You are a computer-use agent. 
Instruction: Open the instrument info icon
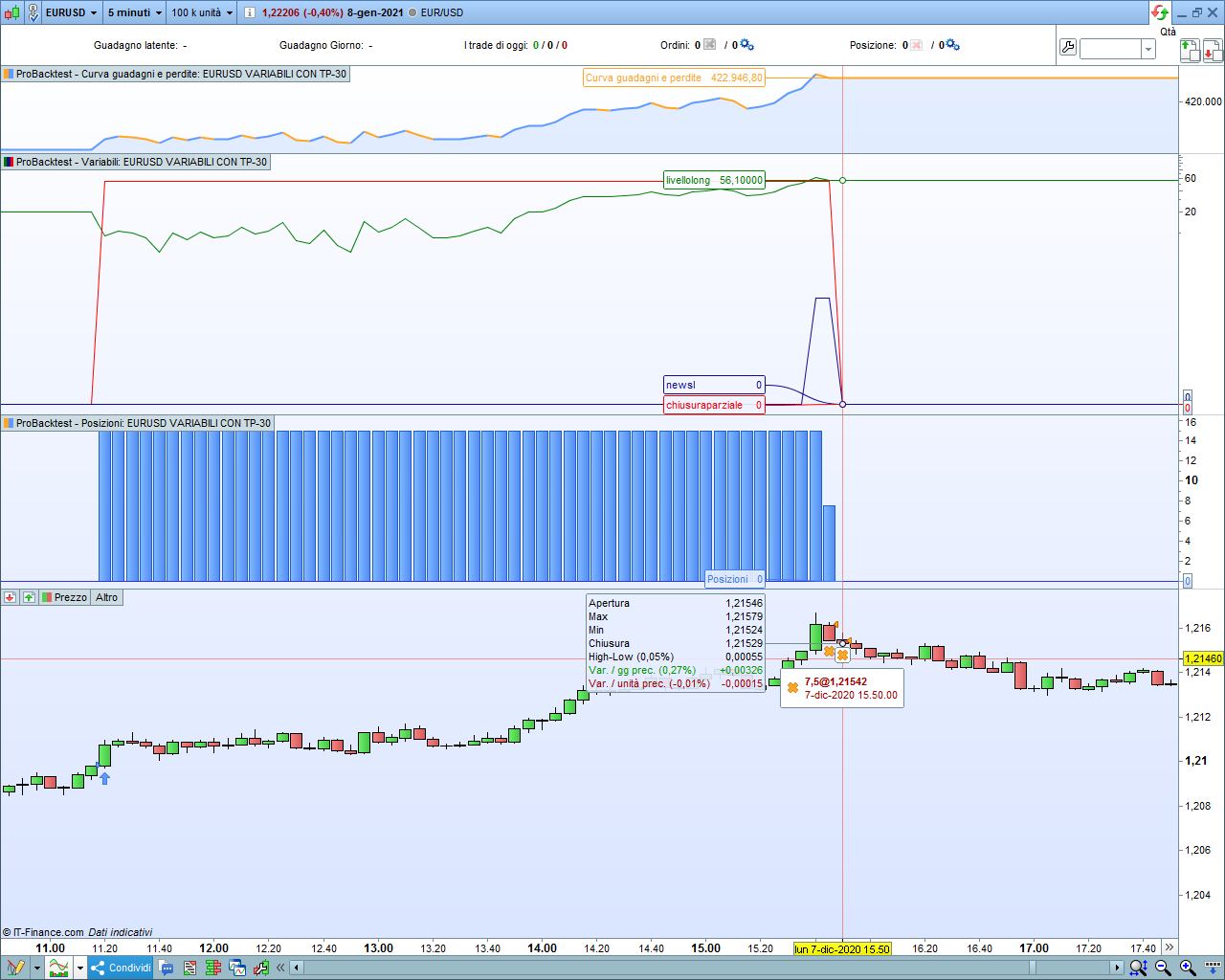249,12
